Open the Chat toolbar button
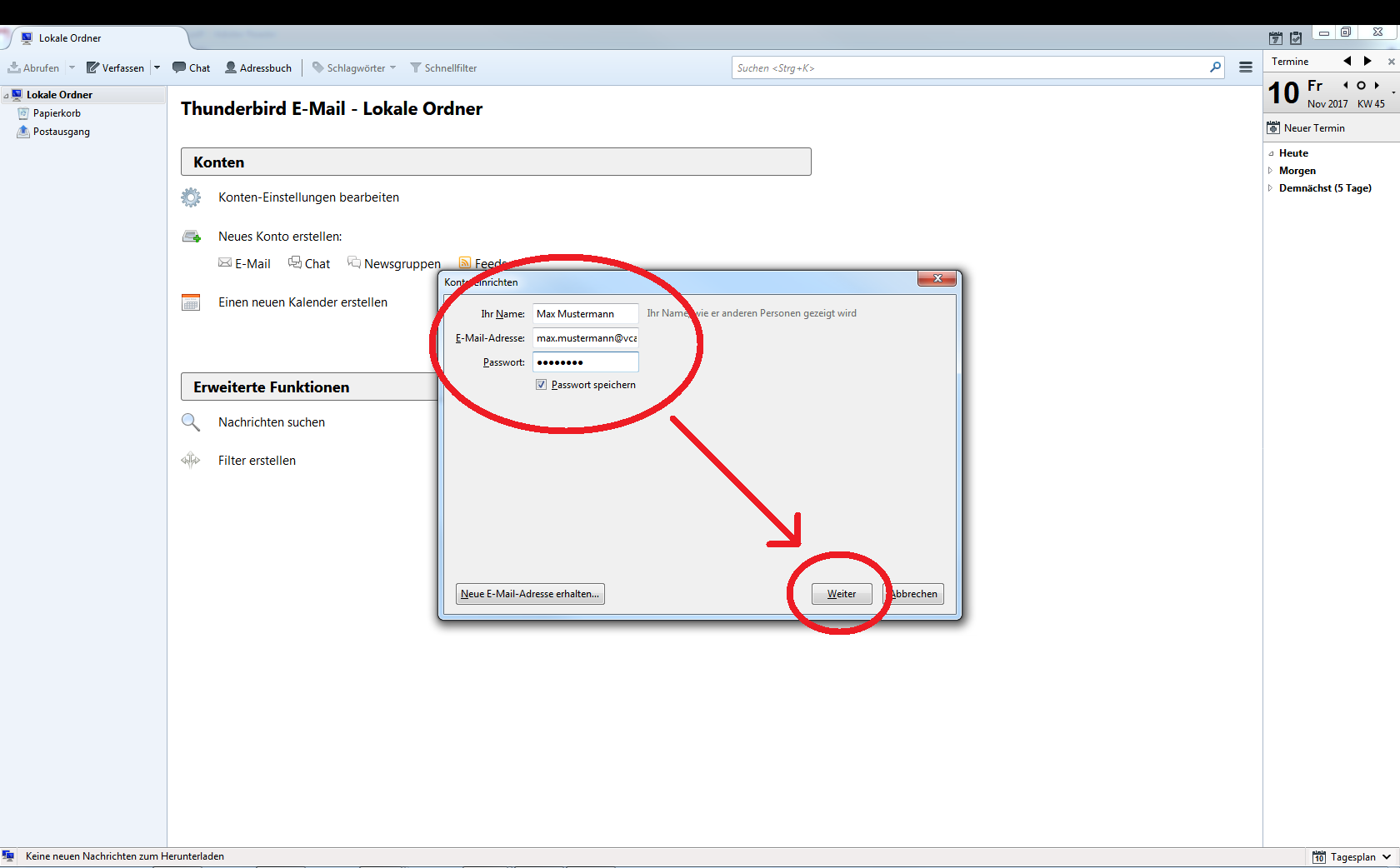 [x=191, y=67]
